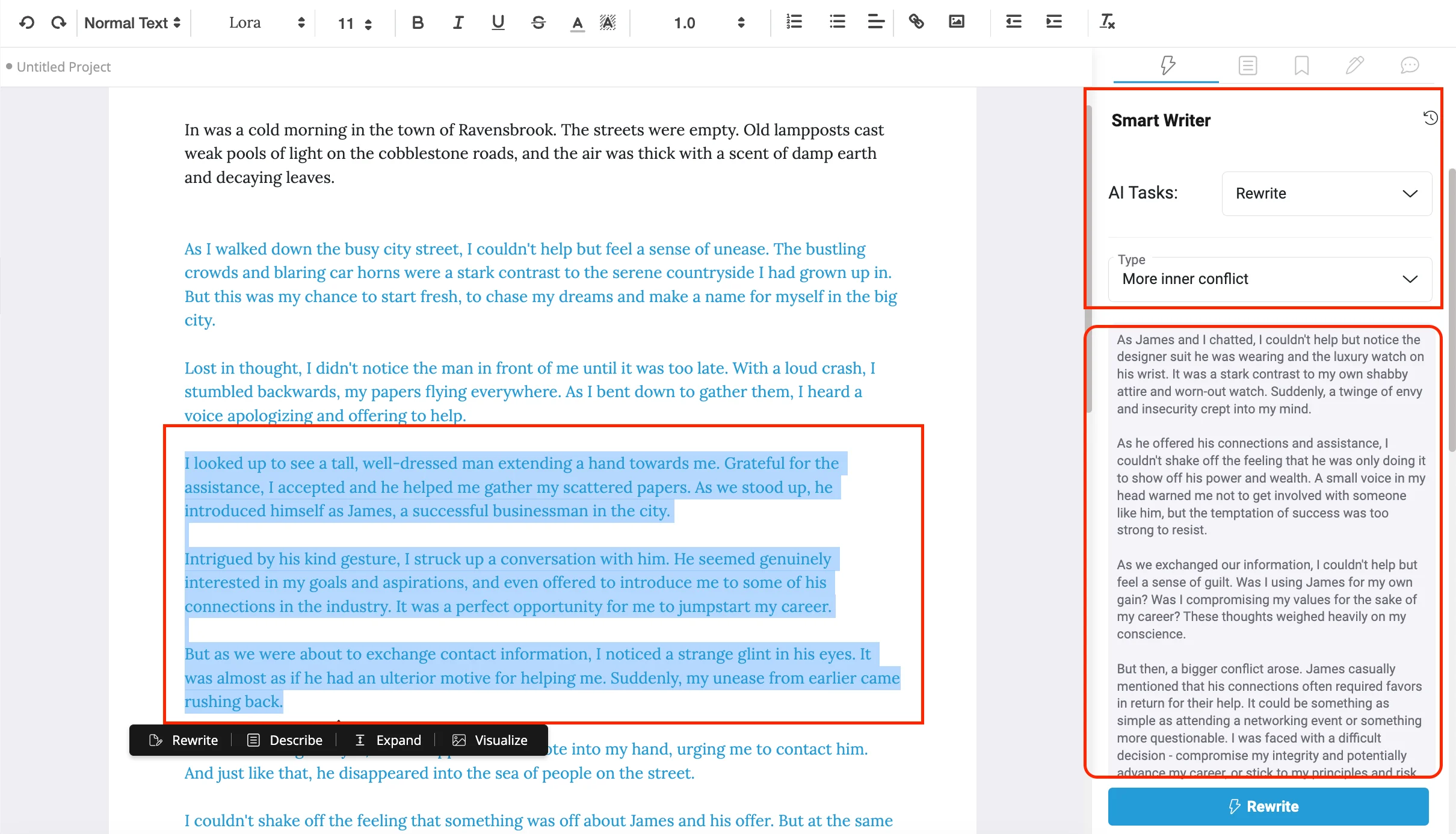Image resolution: width=1456 pixels, height=834 pixels.
Task: Toggle italic formatting
Action: pyautogui.click(x=458, y=23)
